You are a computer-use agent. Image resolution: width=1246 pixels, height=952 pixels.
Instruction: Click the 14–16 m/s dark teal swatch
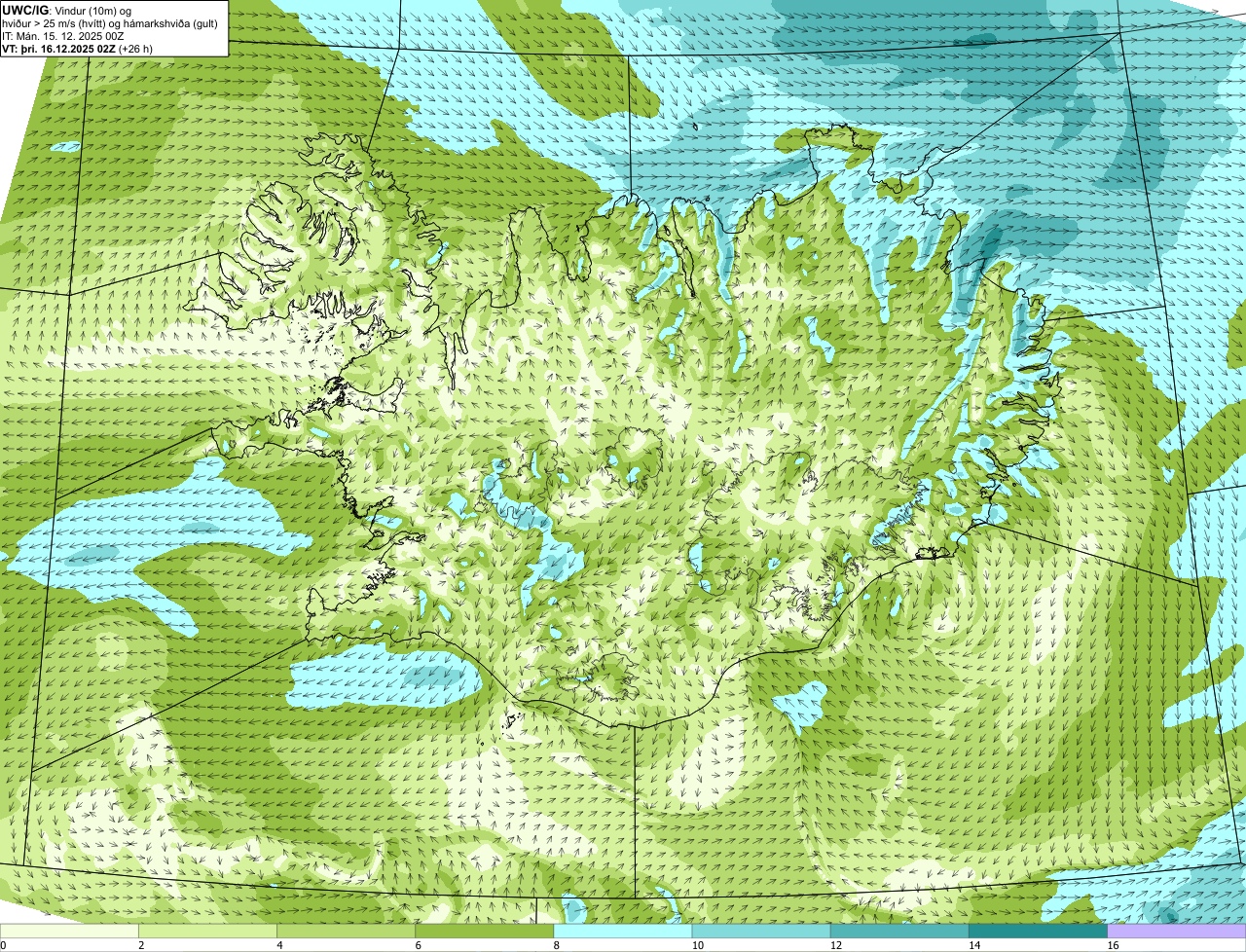pyautogui.click(x=1039, y=931)
